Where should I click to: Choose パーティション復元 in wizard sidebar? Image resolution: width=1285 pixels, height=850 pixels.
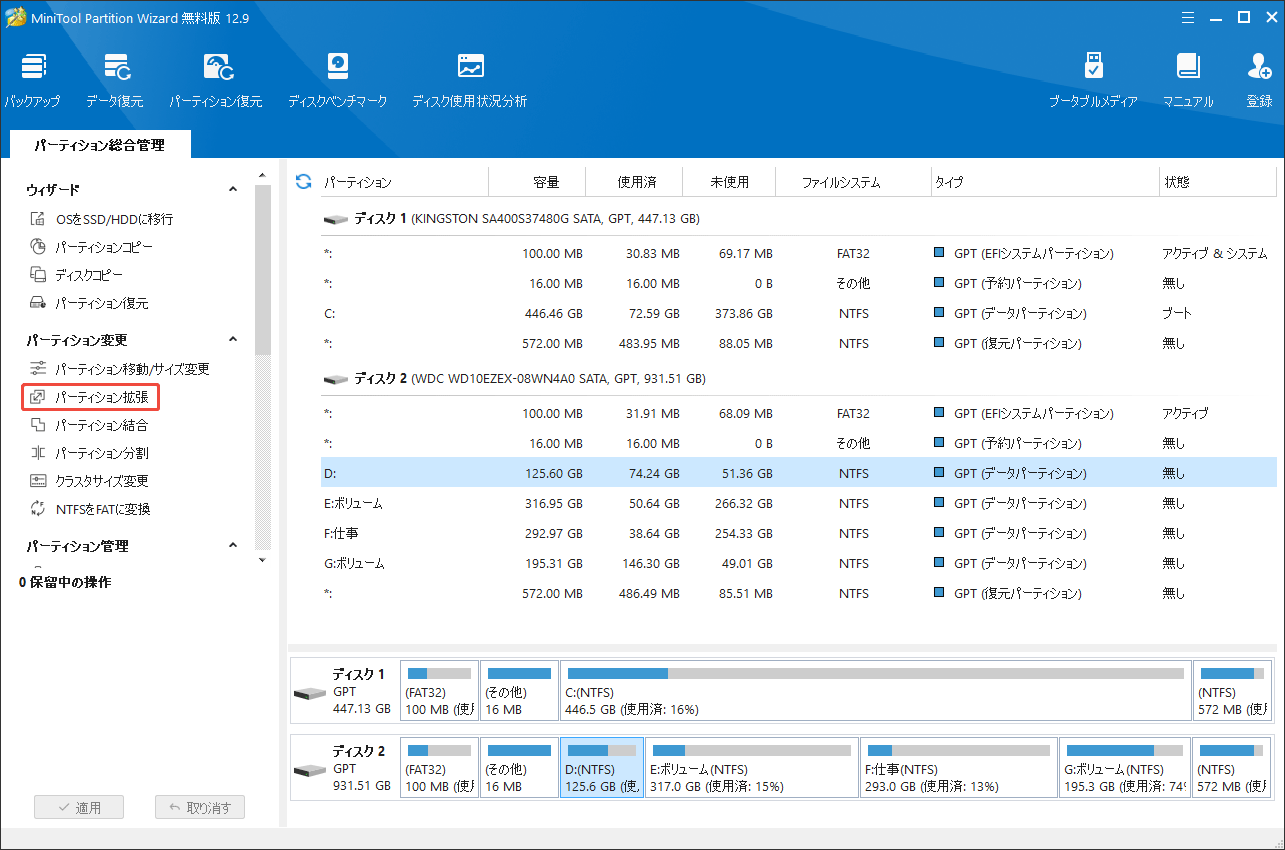(x=89, y=303)
